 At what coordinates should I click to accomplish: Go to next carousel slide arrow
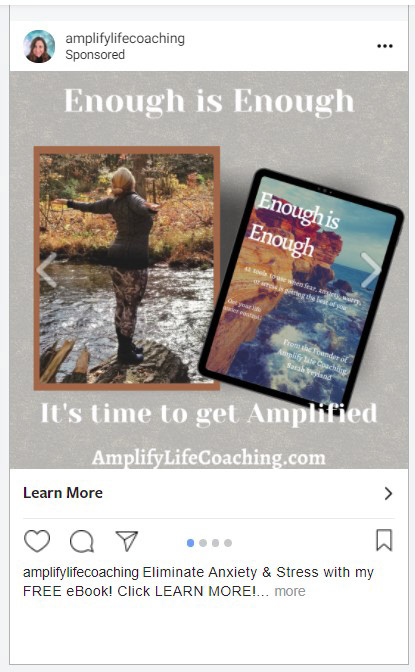click(370, 270)
